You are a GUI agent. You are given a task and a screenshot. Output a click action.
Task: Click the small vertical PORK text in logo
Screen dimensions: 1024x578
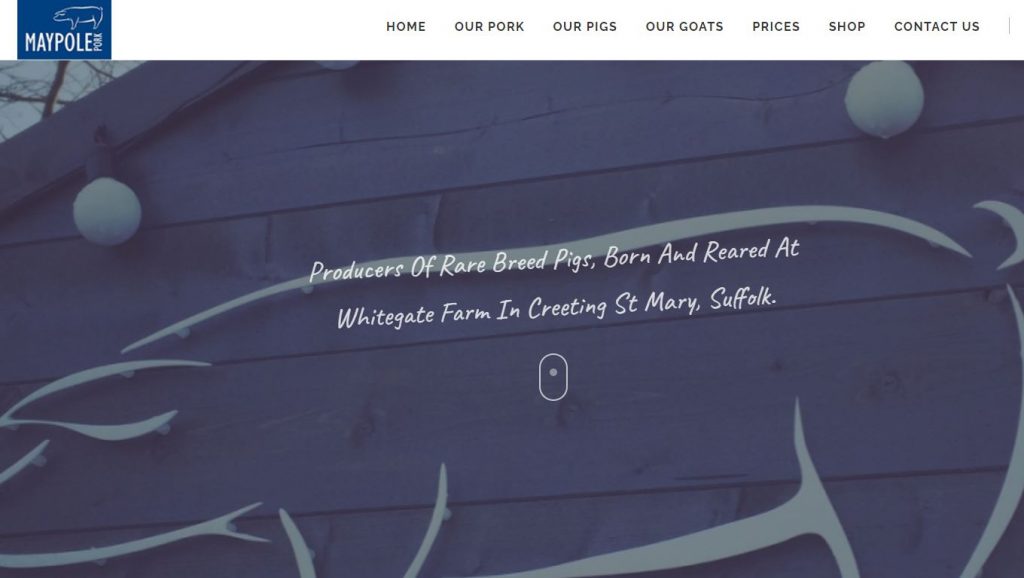click(x=99, y=42)
